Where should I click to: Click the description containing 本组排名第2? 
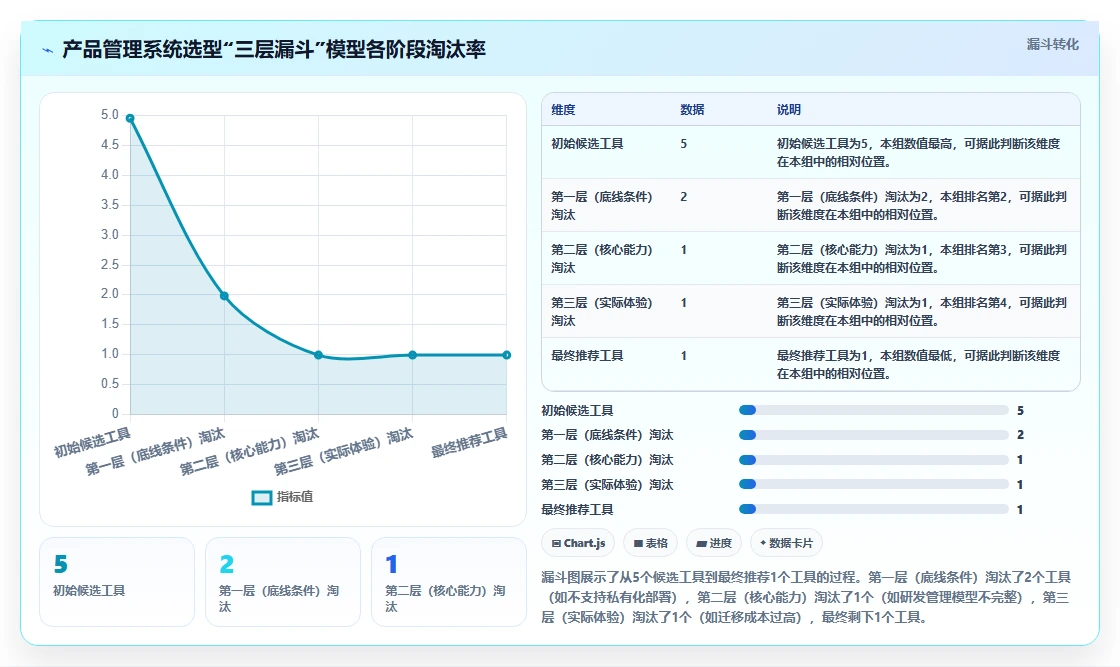pyautogui.click(x=921, y=206)
